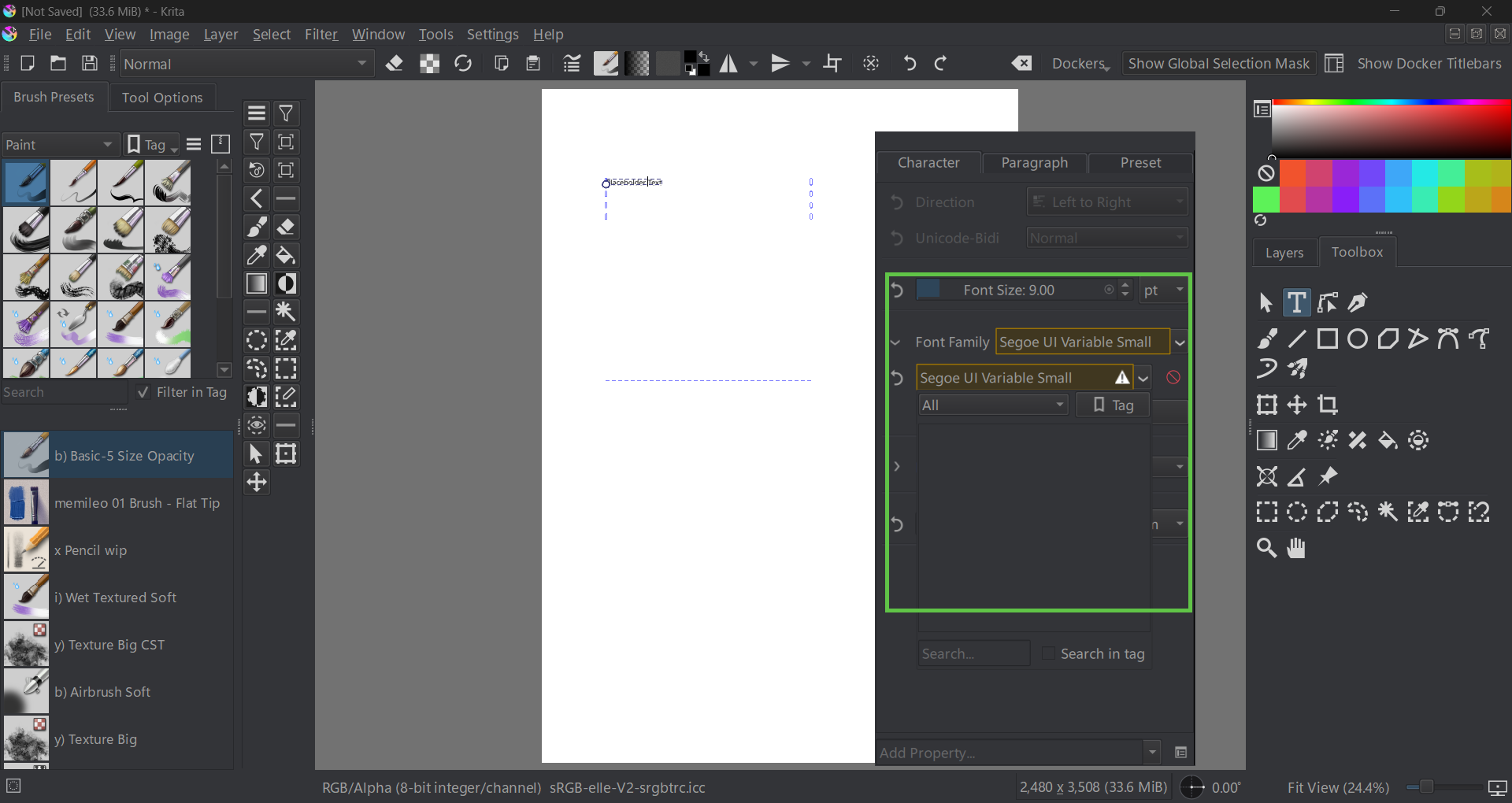Choose the Ellipse shape tool
Image resolution: width=1512 pixels, height=803 pixels.
[1358, 339]
